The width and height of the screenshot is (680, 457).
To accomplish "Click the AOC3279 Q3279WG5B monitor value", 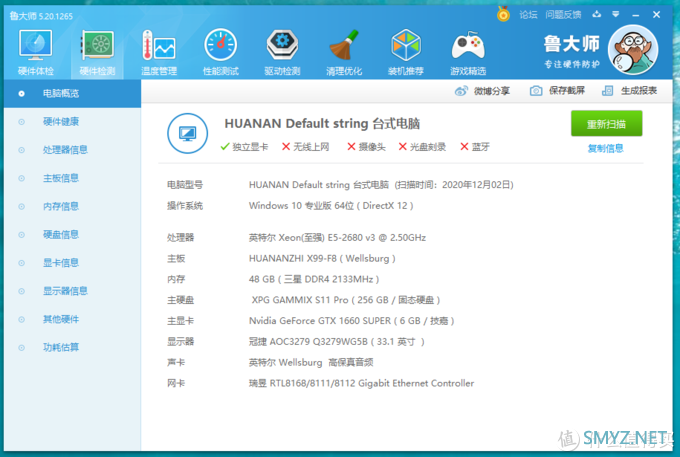I will click(x=337, y=342).
